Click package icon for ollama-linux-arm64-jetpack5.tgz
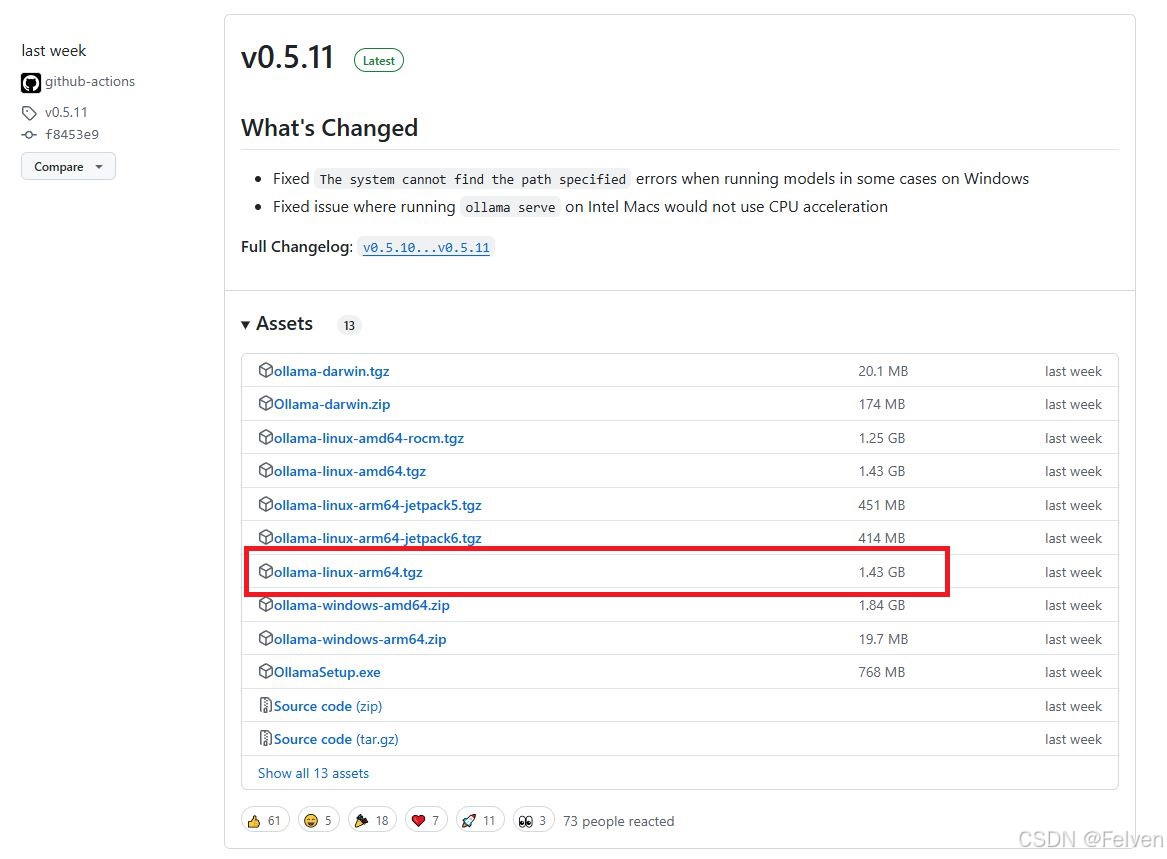This screenshot has width=1167, height=859. pyautogui.click(x=266, y=504)
